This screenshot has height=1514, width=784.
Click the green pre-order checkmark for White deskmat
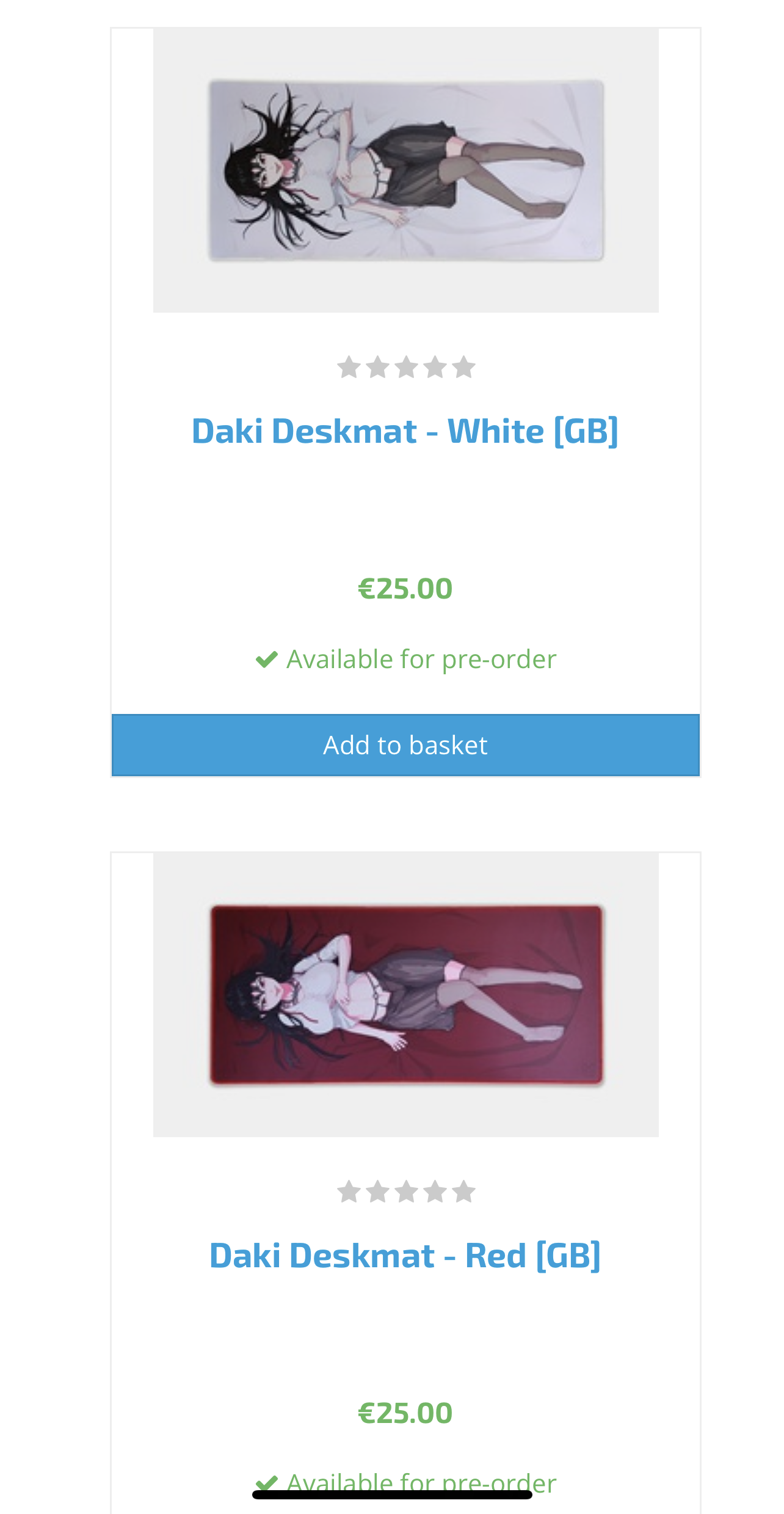267,660
